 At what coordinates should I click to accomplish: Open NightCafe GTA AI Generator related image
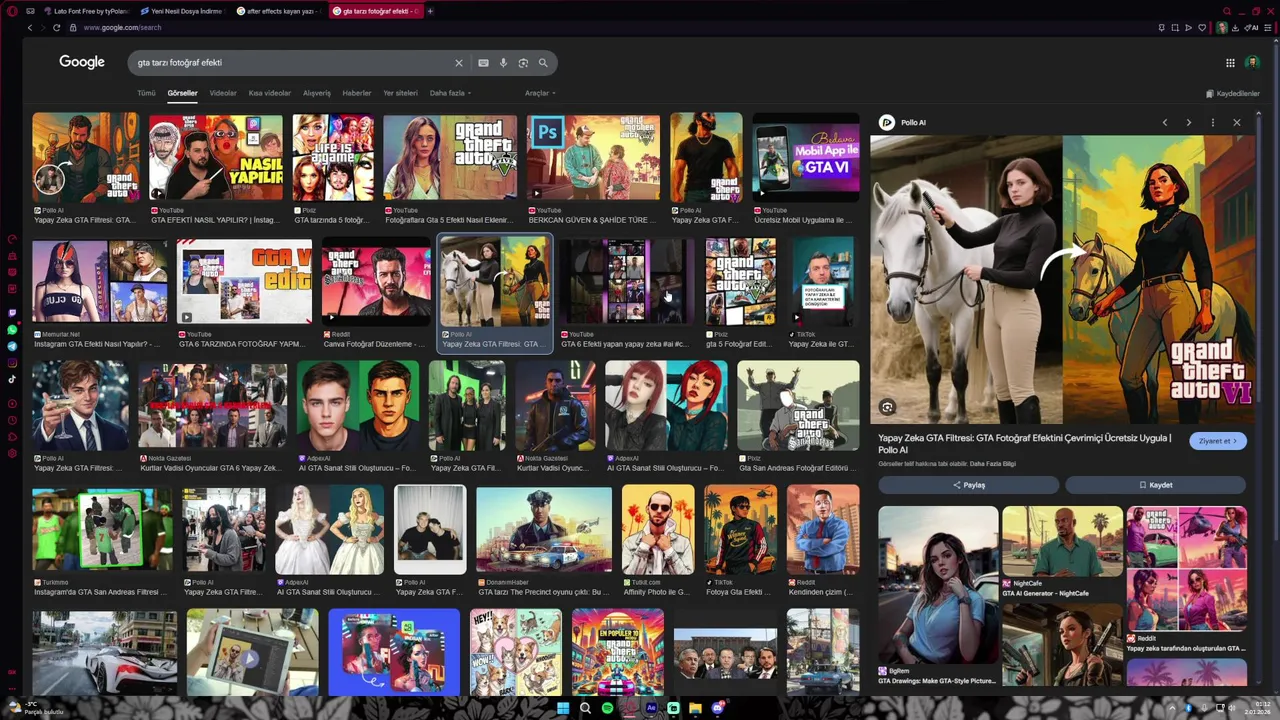pyautogui.click(x=1062, y=541)
